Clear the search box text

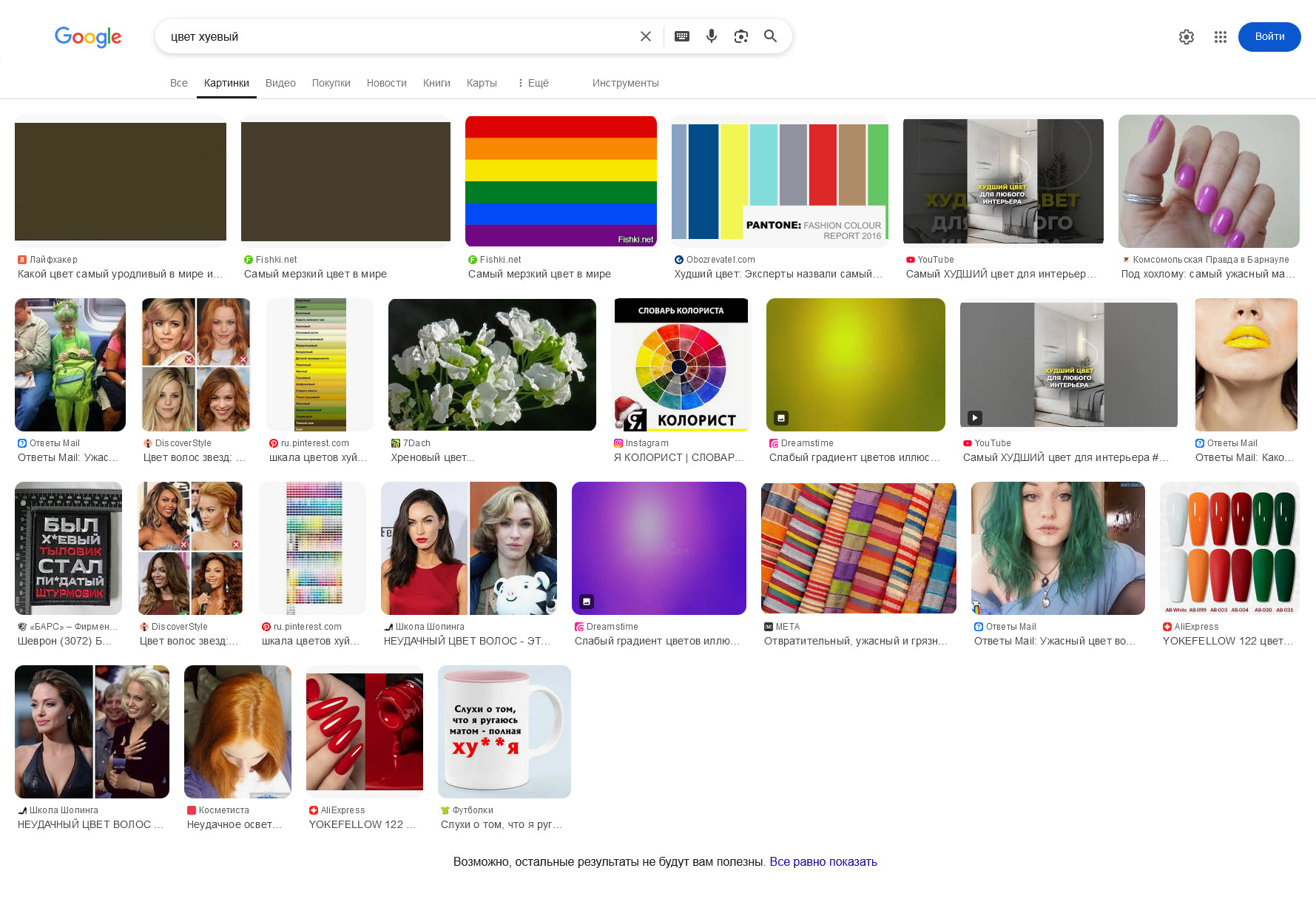coord(645,36)
